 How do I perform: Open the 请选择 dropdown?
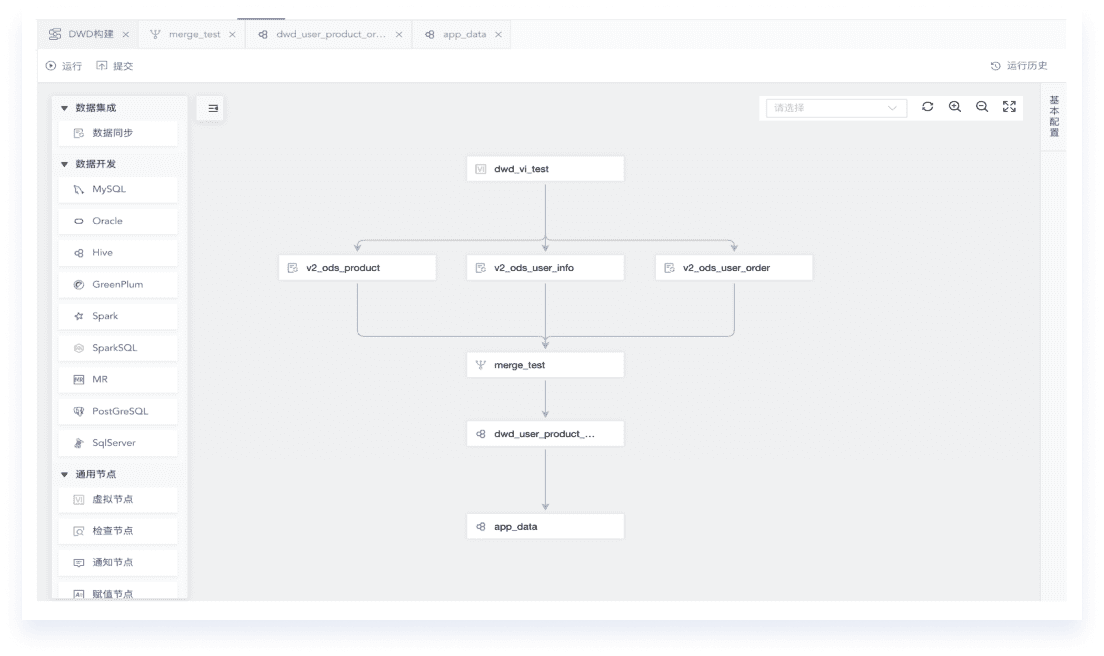[834, 108]
